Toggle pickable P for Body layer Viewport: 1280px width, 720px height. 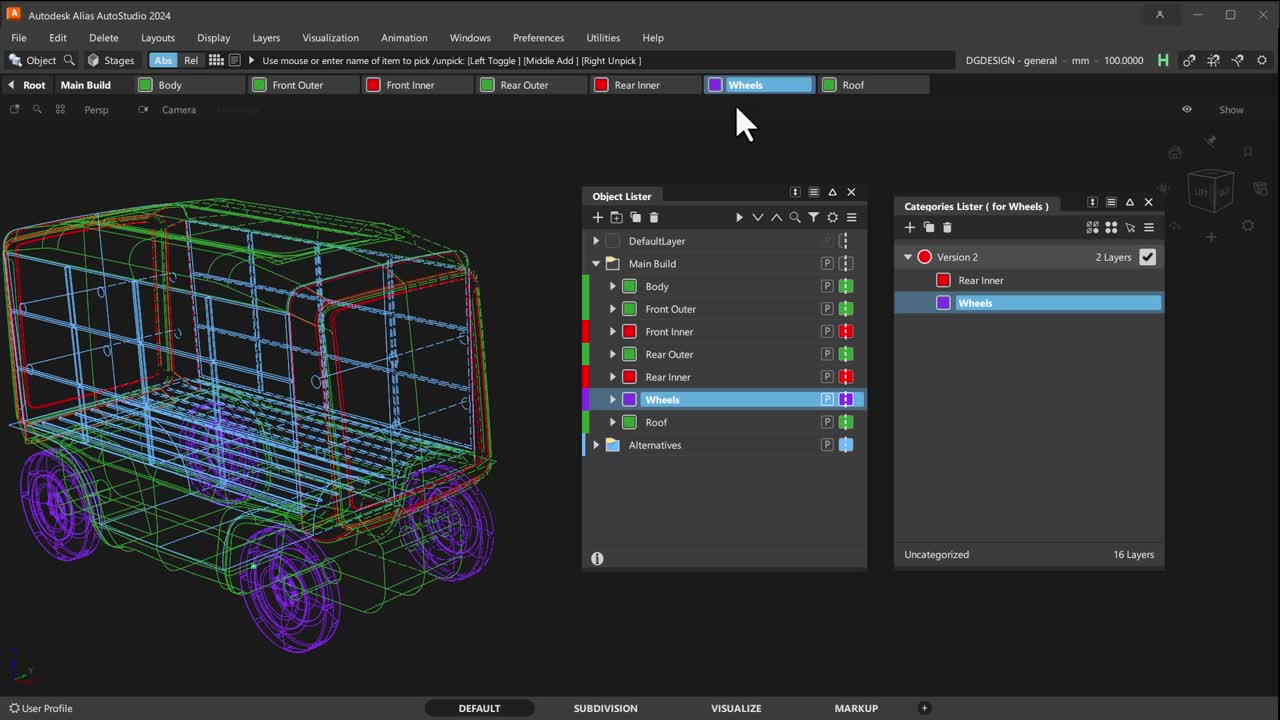coord(827,286)
